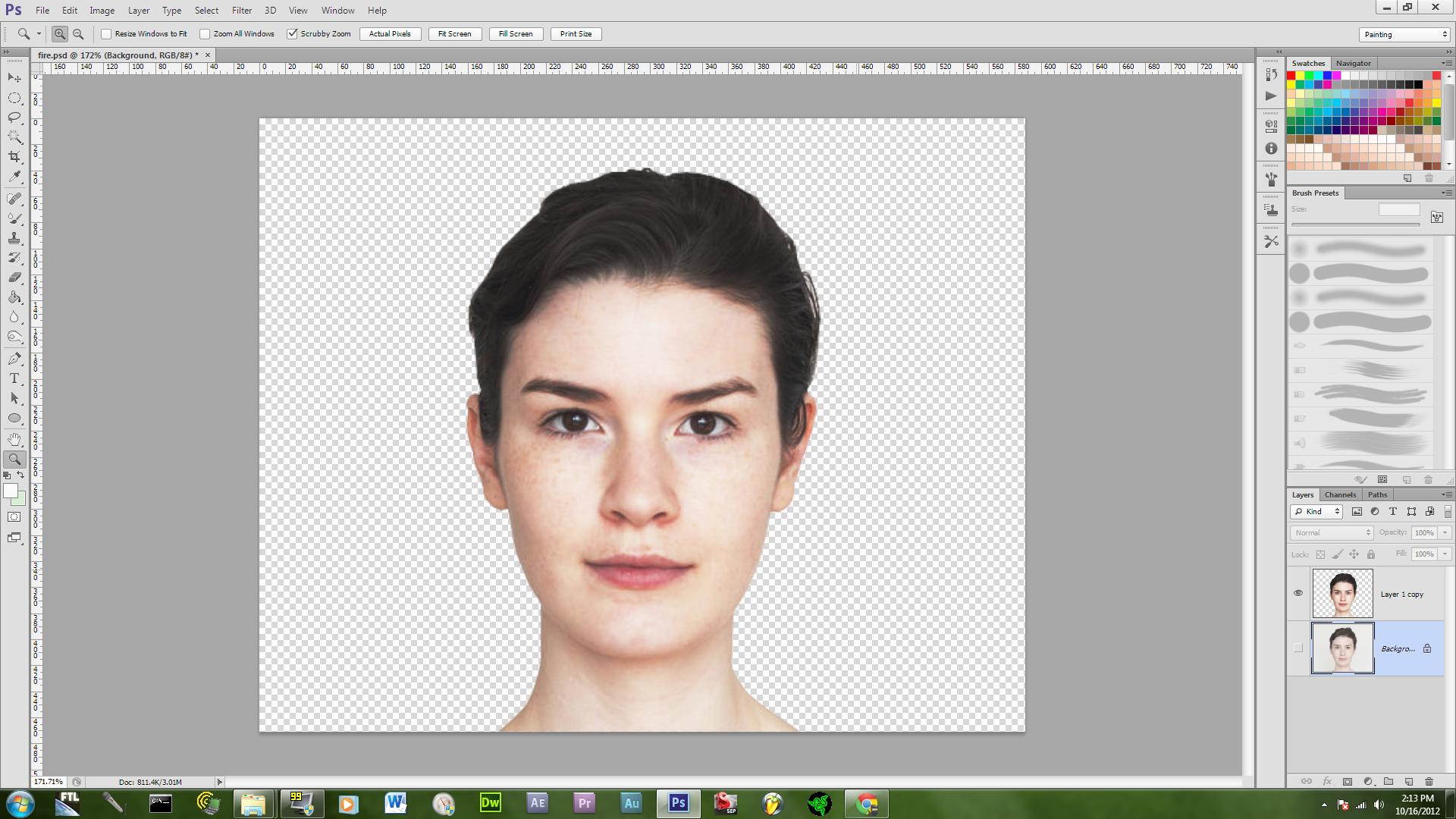Open the Select menu
The height and width of the screenshot is (819, 1456).
206,11
